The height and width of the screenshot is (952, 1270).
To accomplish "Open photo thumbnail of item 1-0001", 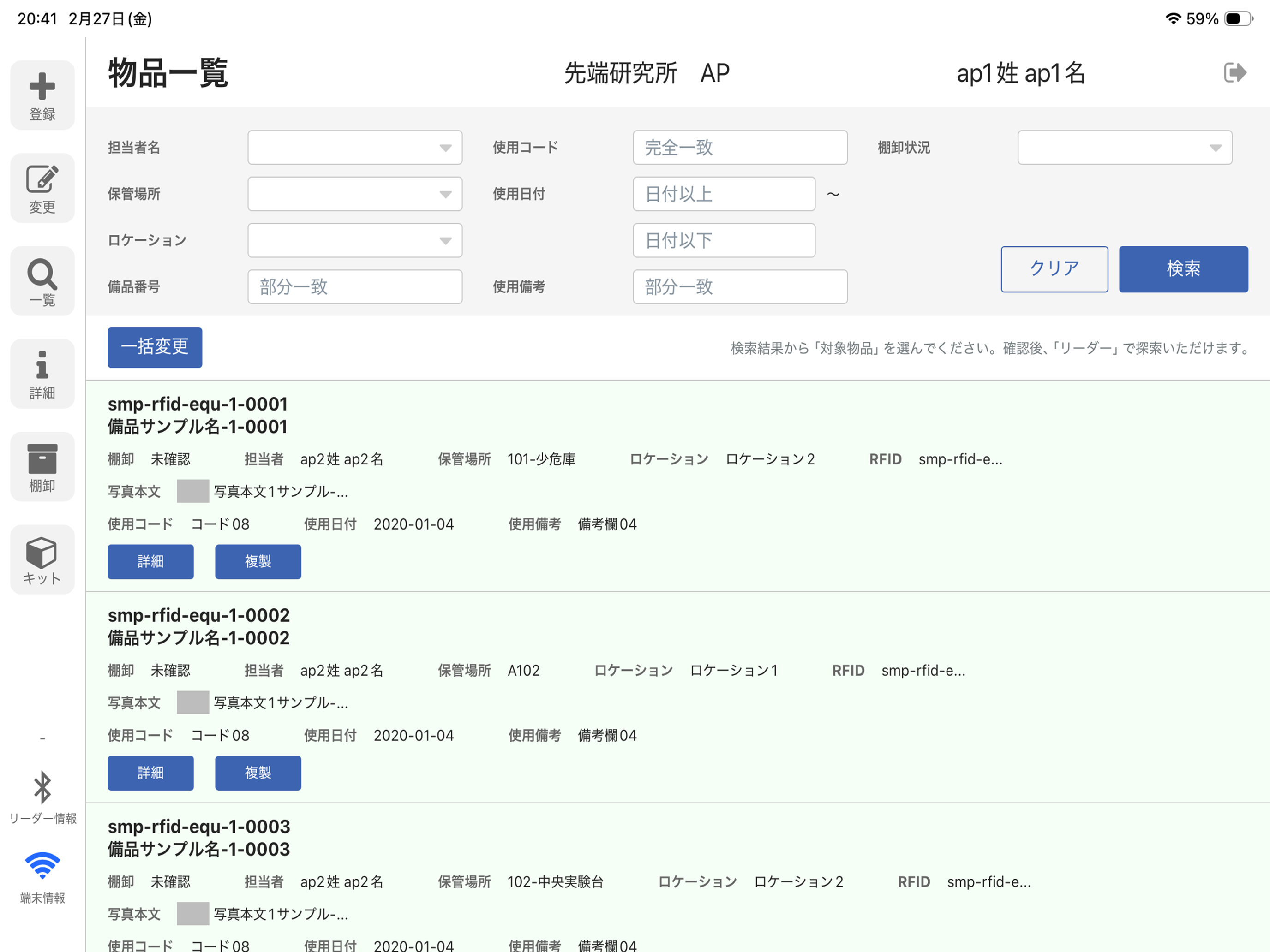I will 193,491.
